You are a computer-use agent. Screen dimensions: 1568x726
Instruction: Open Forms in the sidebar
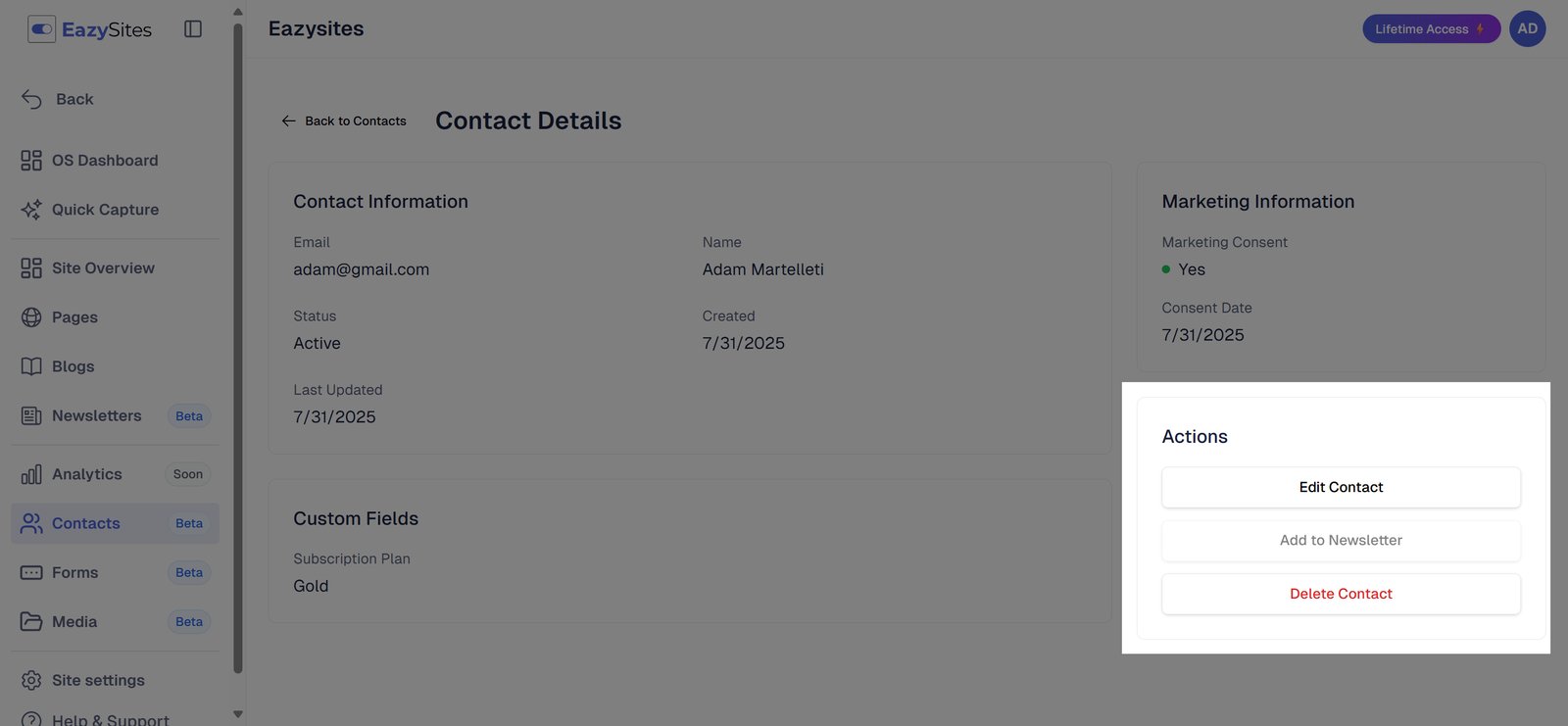[75, 573]
